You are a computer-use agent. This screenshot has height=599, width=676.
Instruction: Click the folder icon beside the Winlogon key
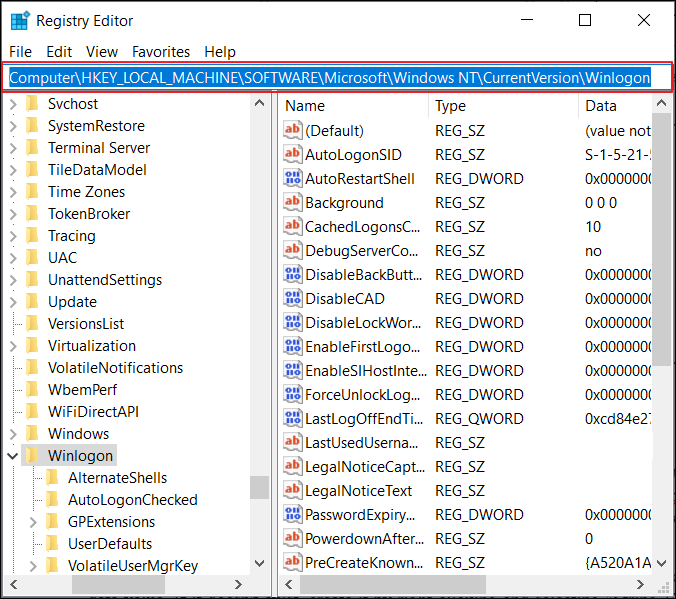coord(32,455)
